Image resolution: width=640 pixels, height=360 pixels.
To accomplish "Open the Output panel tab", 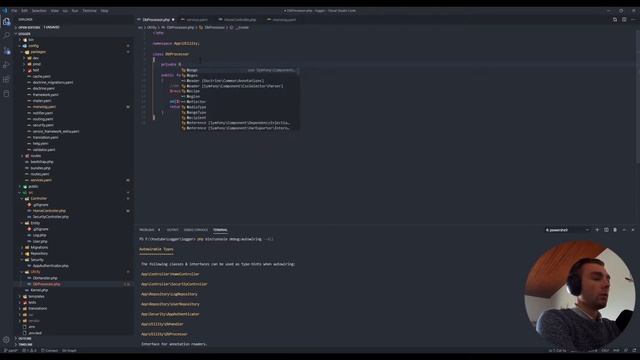I will [172, 230].
